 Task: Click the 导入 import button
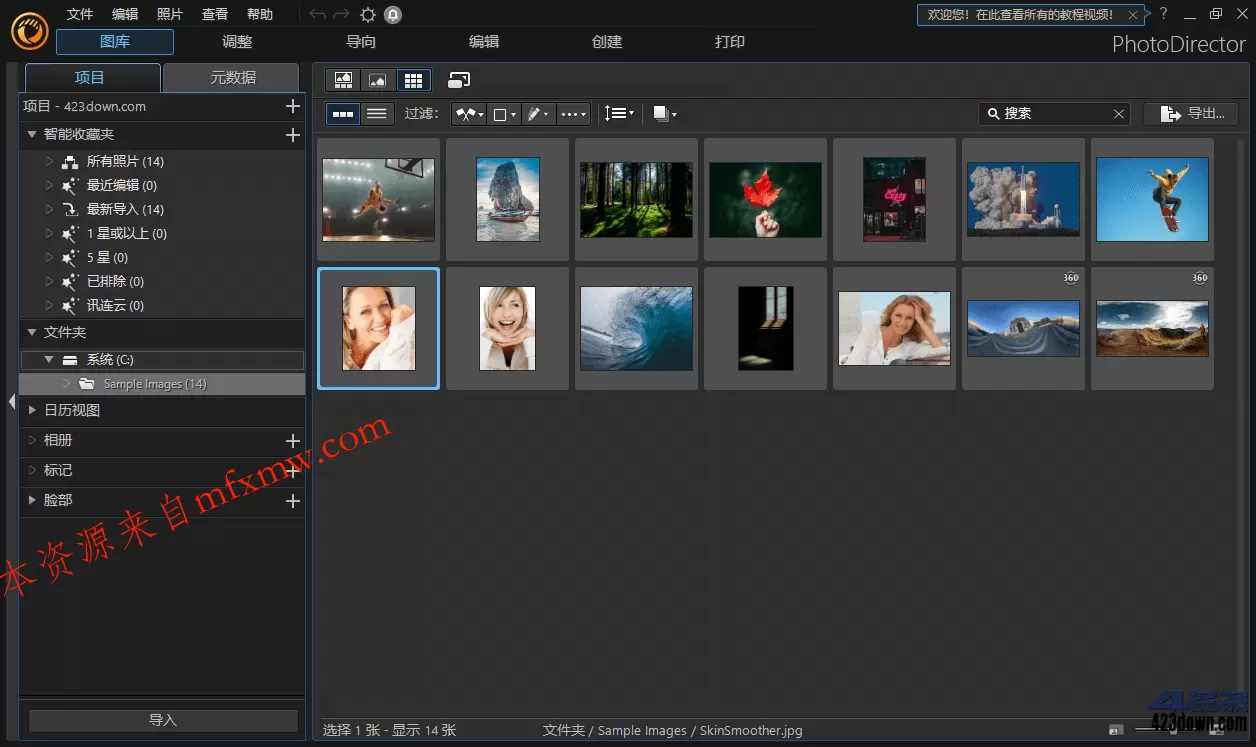pyautogui.click(x=163, y=720)
